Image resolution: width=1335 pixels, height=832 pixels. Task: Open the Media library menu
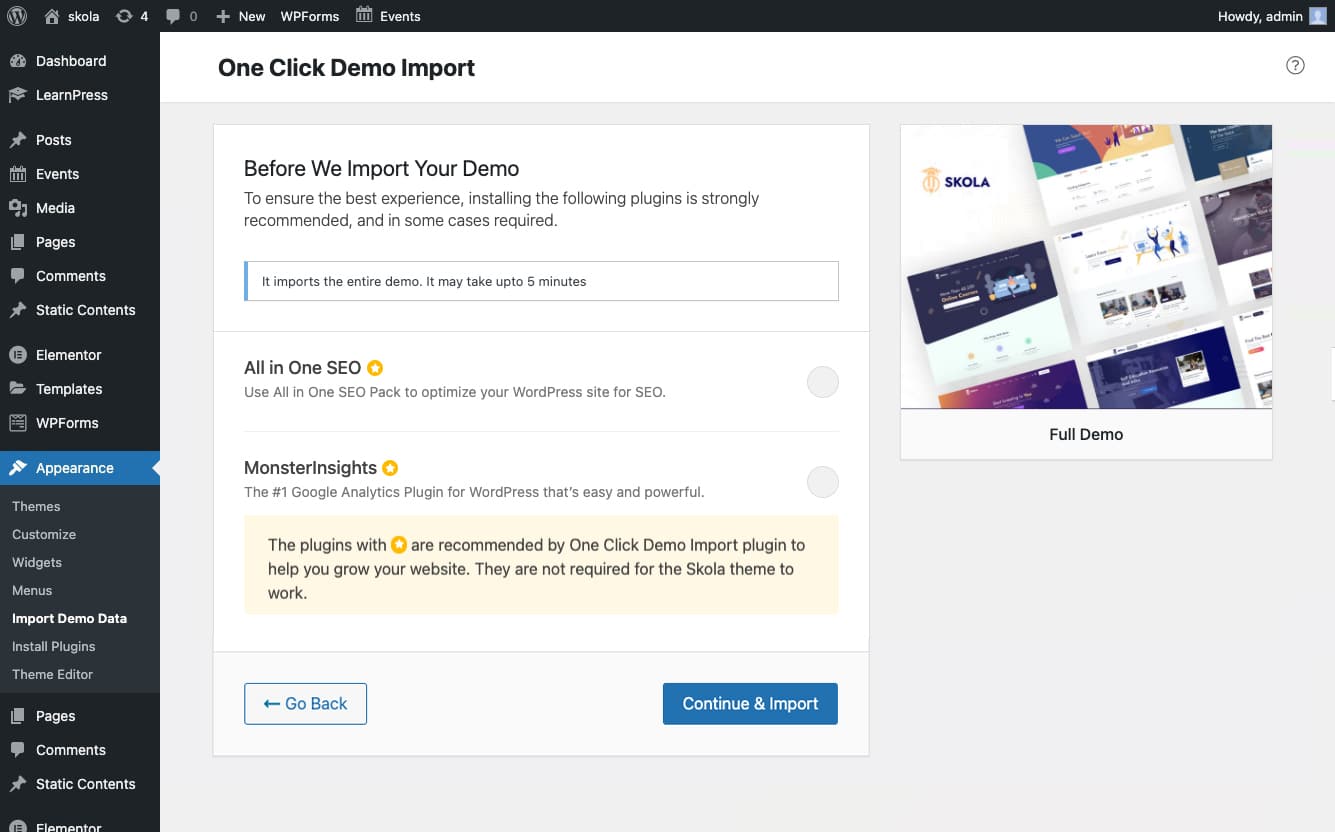tap(80, 208)
